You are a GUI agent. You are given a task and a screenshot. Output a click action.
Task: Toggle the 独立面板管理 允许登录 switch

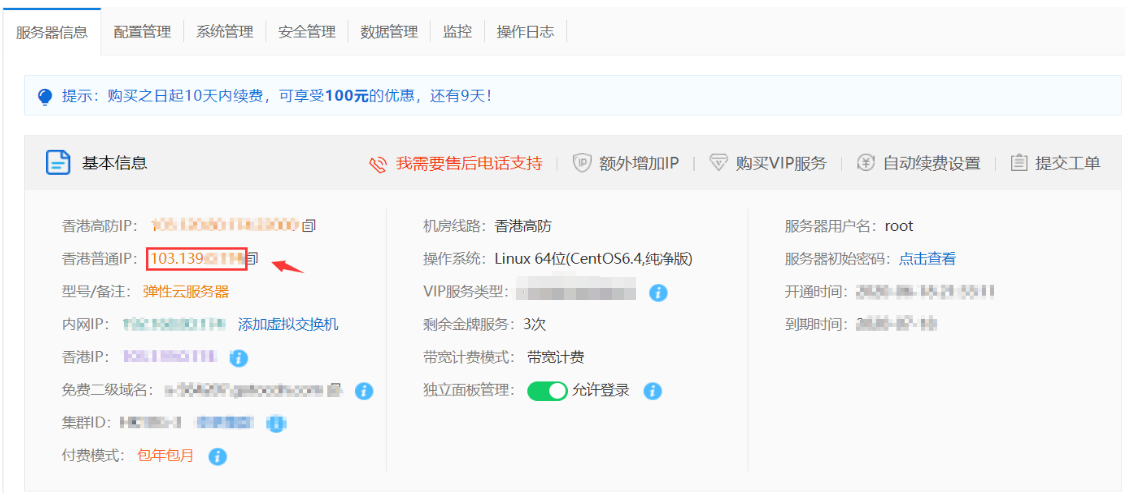[x=547, y=390]
